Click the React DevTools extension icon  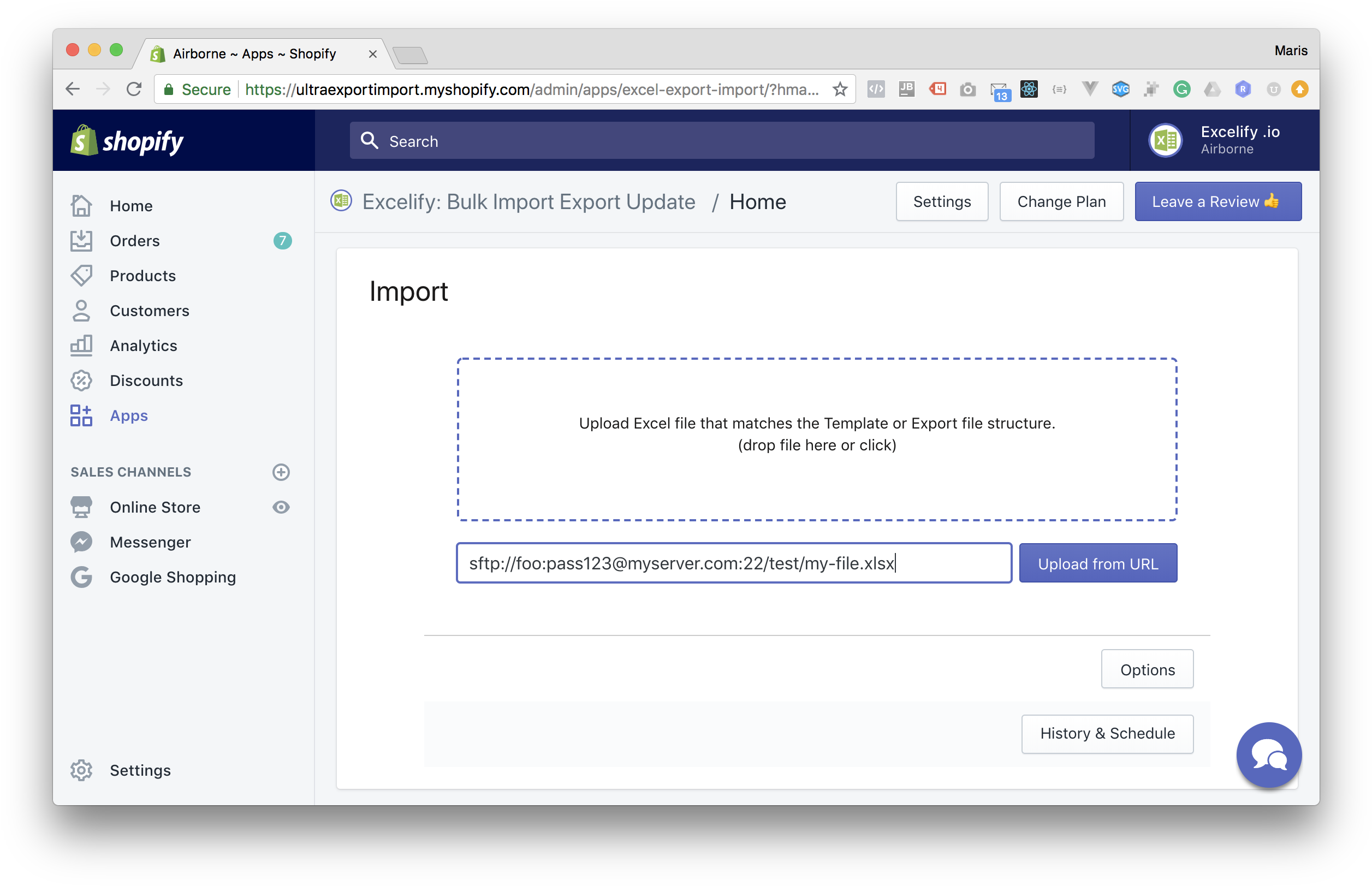click(1029, 88)
